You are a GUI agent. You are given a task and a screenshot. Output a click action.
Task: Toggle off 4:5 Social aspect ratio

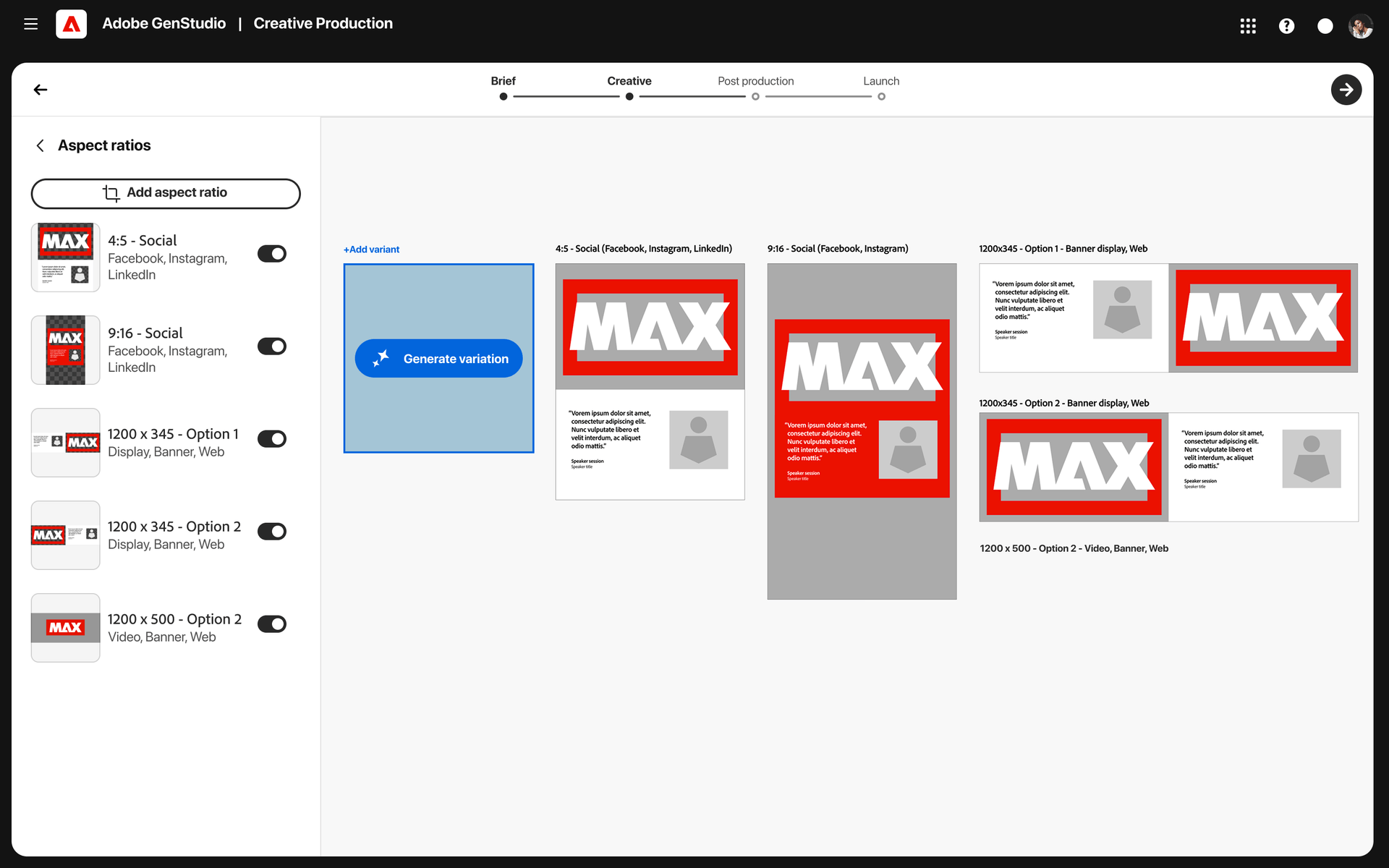pos(272,254)
